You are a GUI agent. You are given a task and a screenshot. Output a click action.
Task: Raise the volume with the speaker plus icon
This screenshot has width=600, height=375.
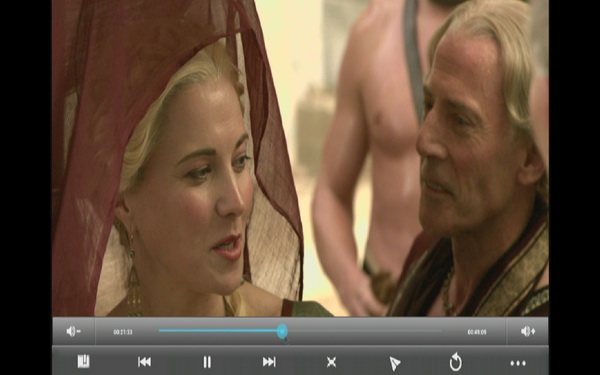pos(528,331)
